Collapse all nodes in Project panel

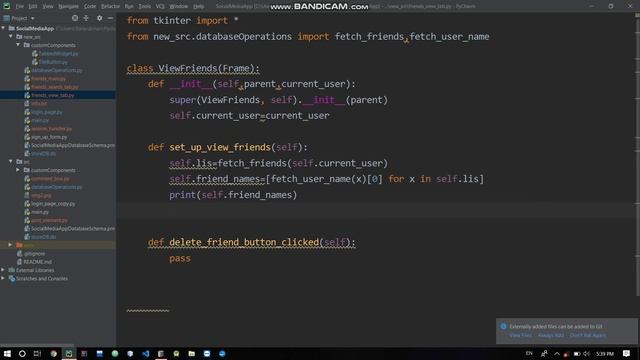point(86,18)
